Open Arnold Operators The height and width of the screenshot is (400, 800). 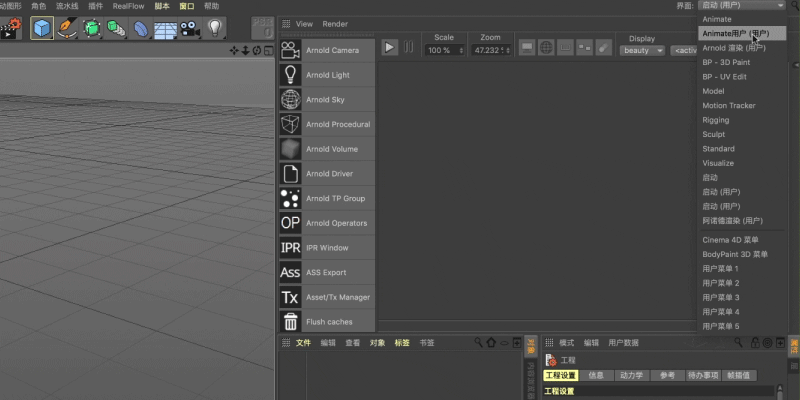[x=327, y=223]
